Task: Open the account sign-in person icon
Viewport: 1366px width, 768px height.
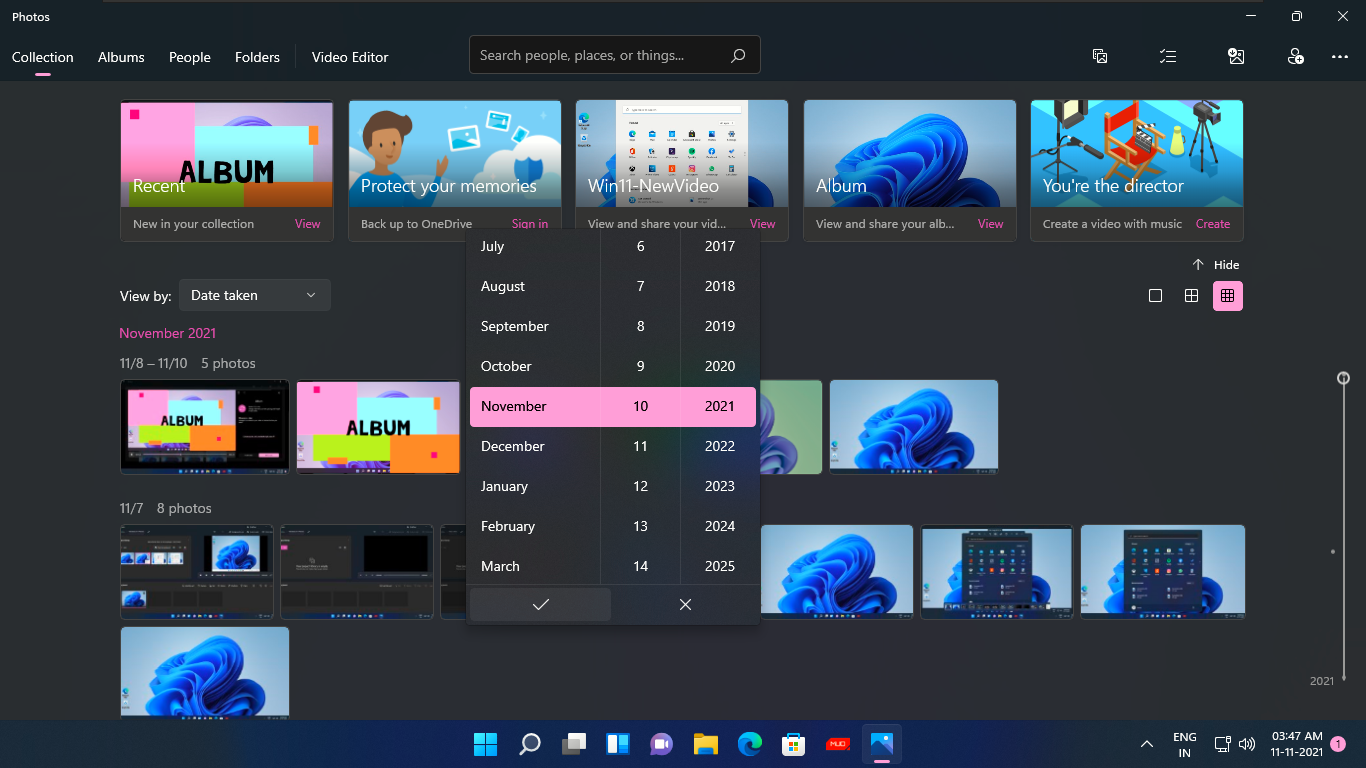Action: click(1296, 57)
